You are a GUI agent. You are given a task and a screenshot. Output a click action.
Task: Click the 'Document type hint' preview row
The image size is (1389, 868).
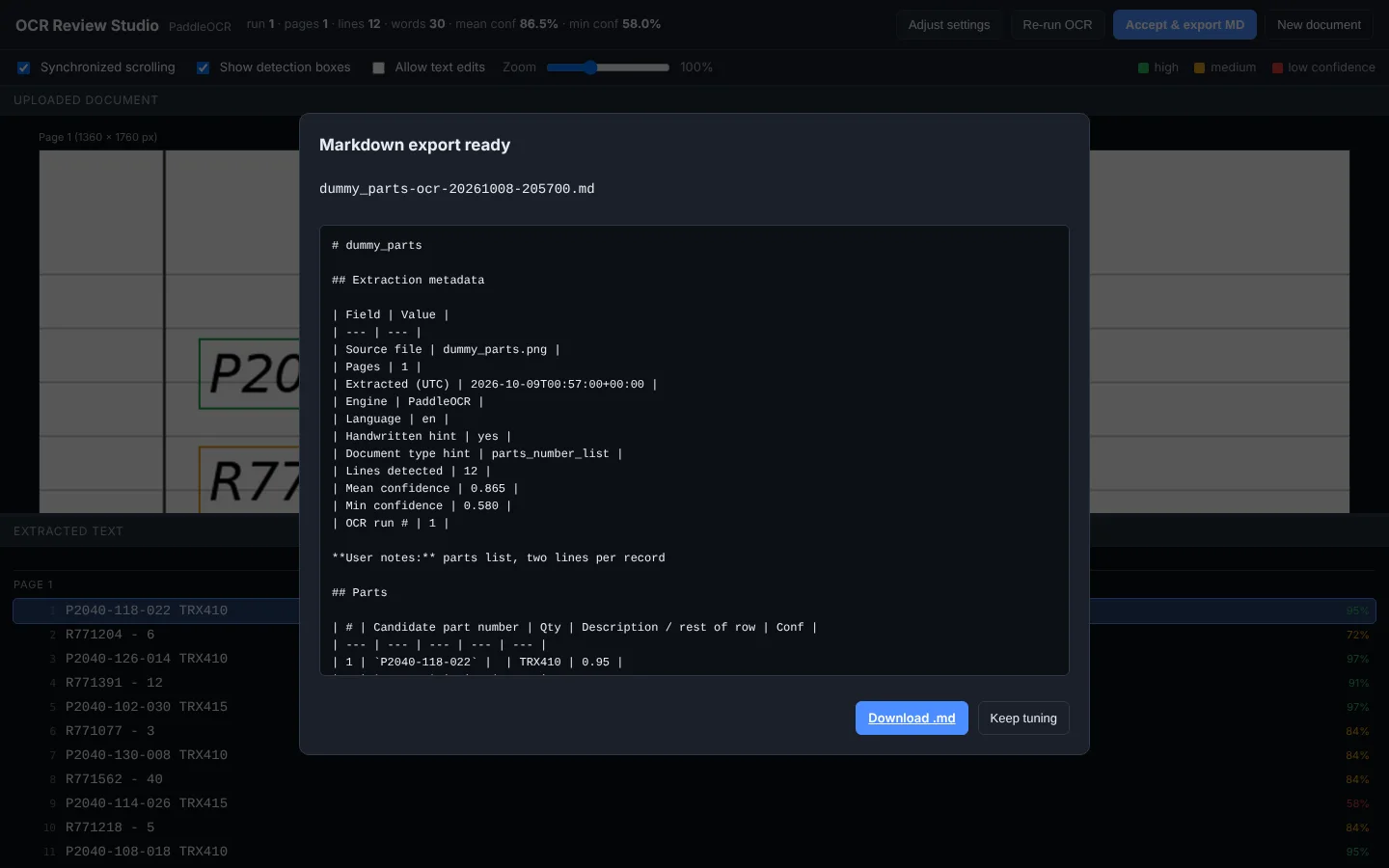(x=477, y=453)
